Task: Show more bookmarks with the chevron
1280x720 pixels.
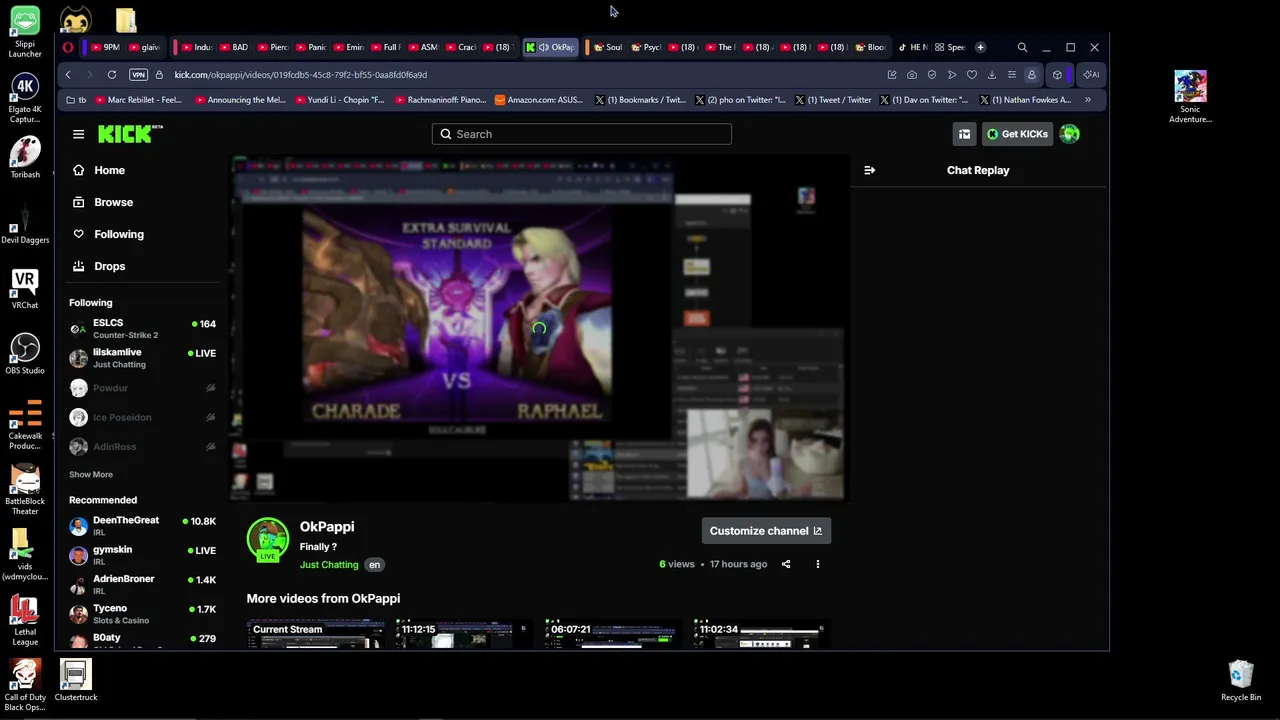Action: (x=1088, y=100)
